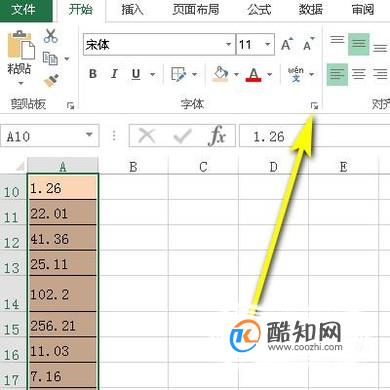
Task: Toggle Bold formatting
Action: (x=93, y=74)
